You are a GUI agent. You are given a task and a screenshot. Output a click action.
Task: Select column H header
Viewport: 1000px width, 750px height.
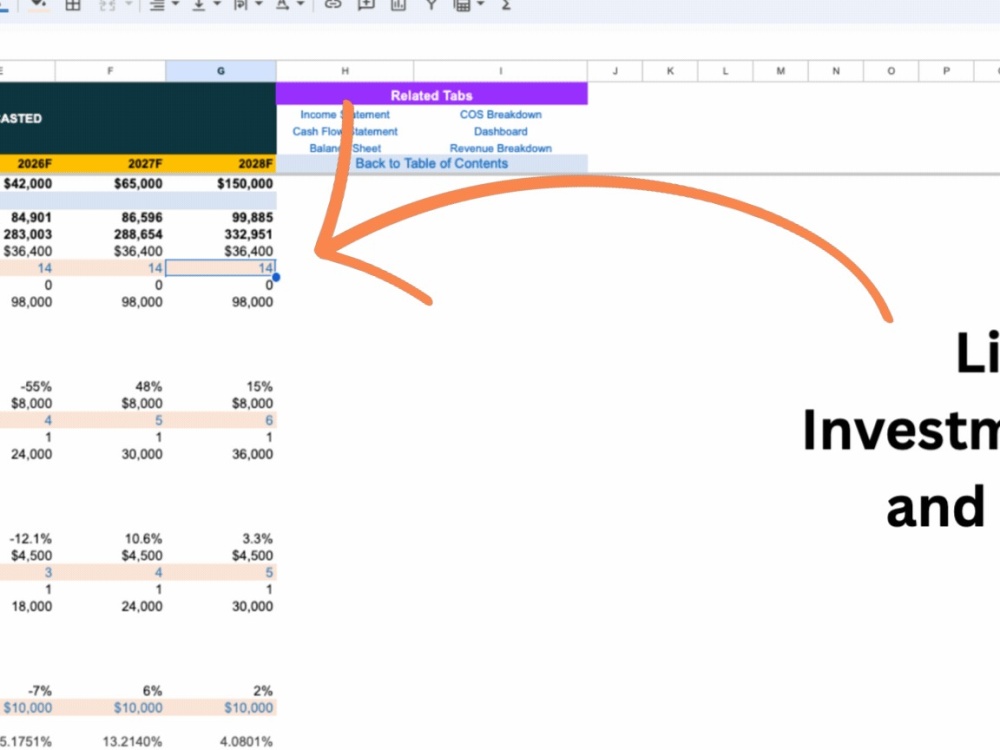(x=345, y=71)
